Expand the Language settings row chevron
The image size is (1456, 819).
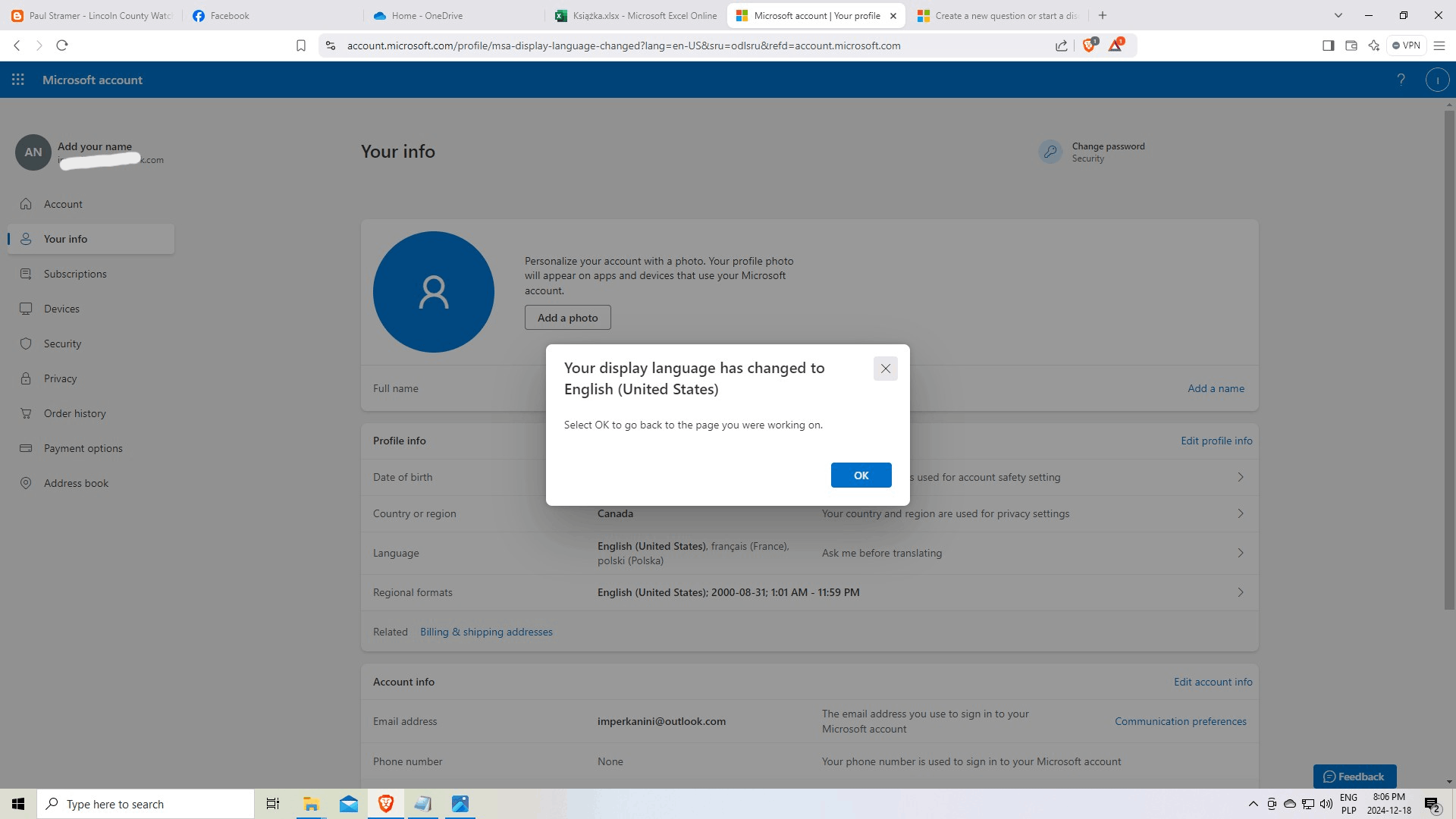coord(1241,553)
